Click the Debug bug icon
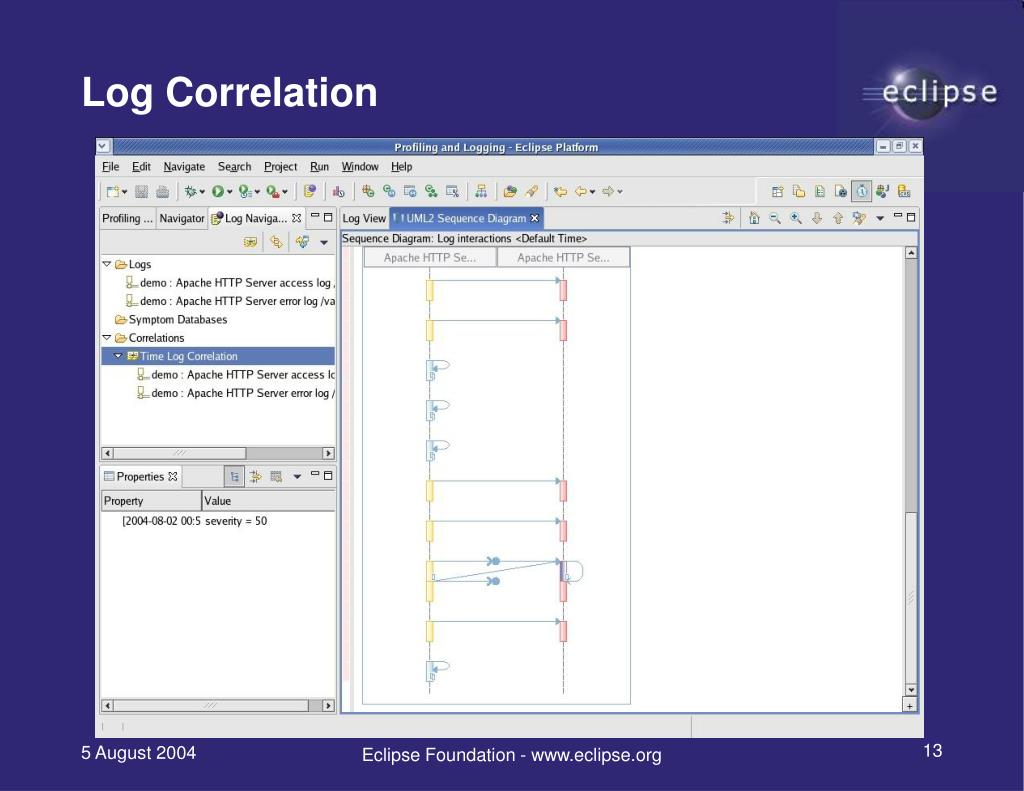Image resolution: width=1024 pixels, height=791 pixels. [190, 191]
